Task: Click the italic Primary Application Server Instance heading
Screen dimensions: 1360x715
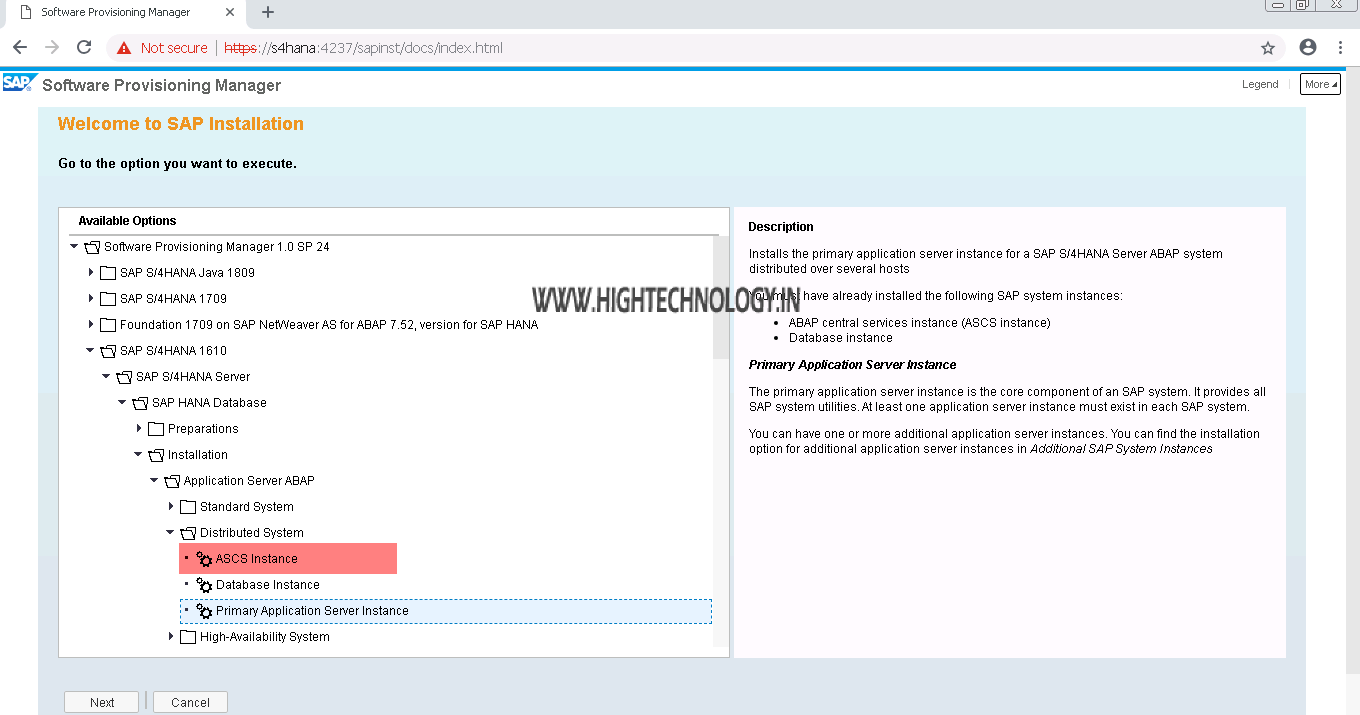Action: tap(853, 365)
